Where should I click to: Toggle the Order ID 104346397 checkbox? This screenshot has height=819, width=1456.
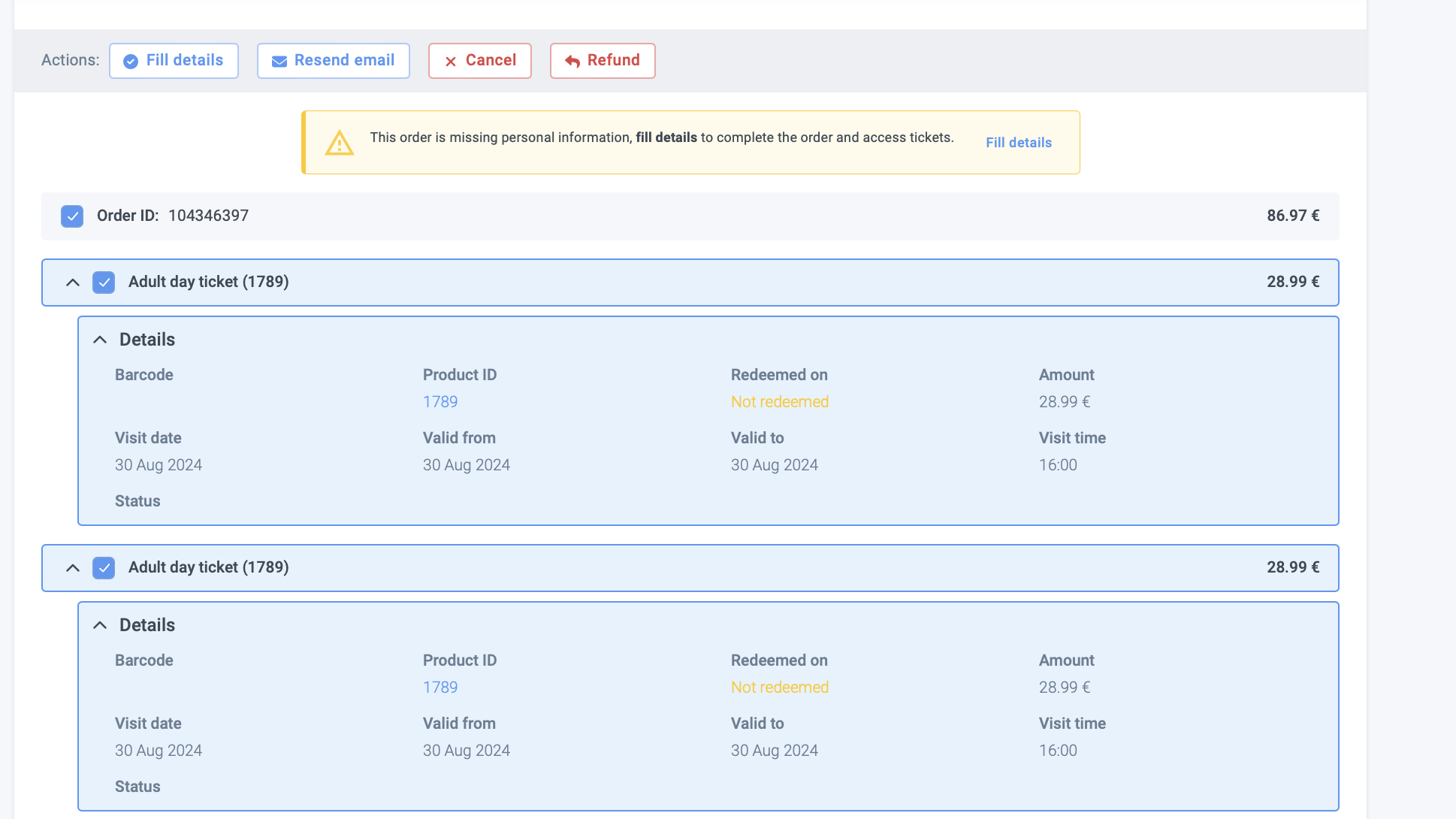point(72,216)
